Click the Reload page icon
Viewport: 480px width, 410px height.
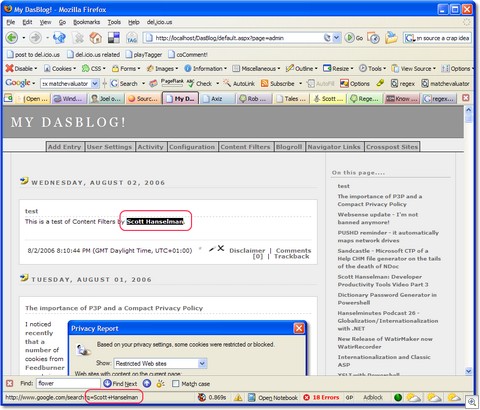tap(60, 38)
